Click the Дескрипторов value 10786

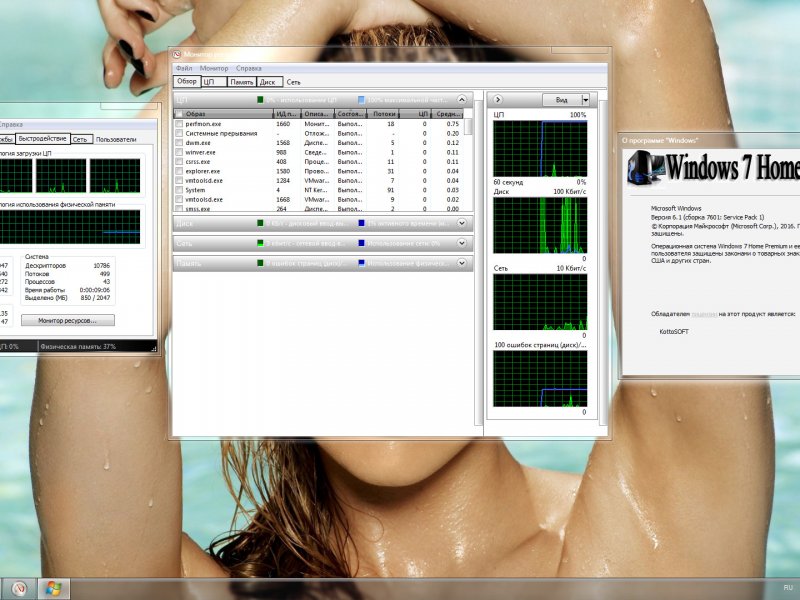click(102, 265)
